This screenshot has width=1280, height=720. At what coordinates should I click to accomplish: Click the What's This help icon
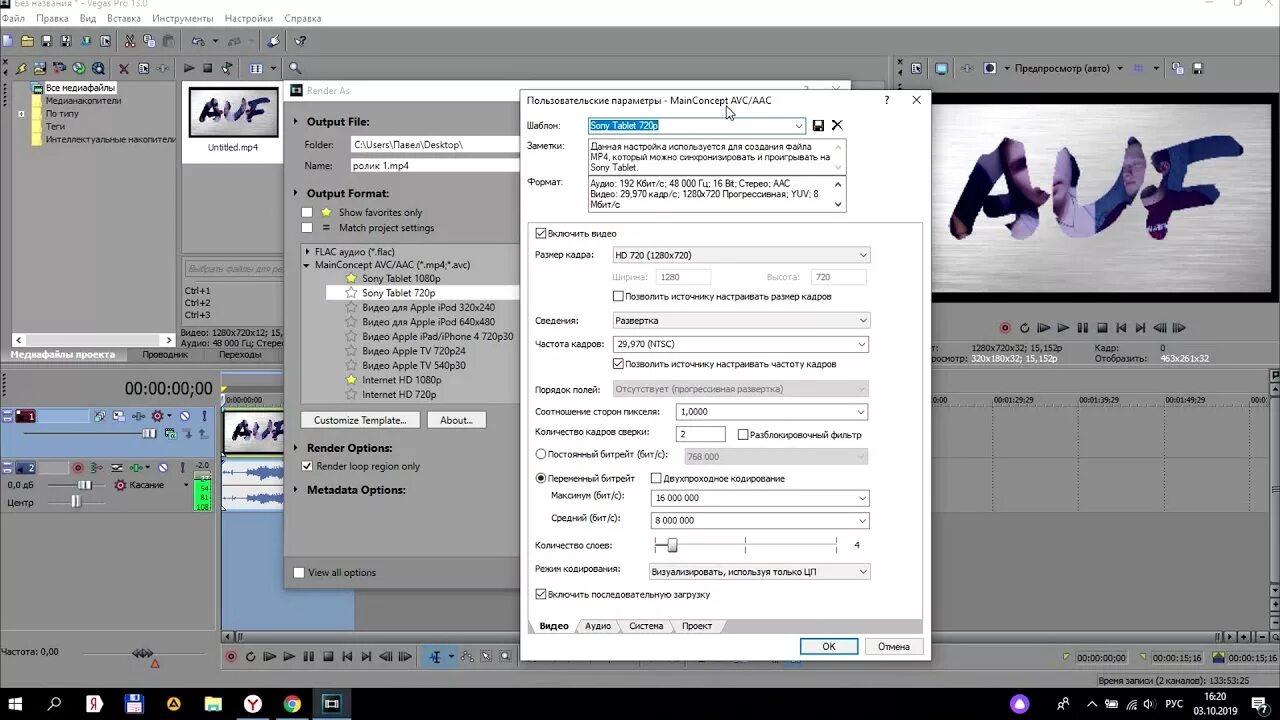[299, 41]
